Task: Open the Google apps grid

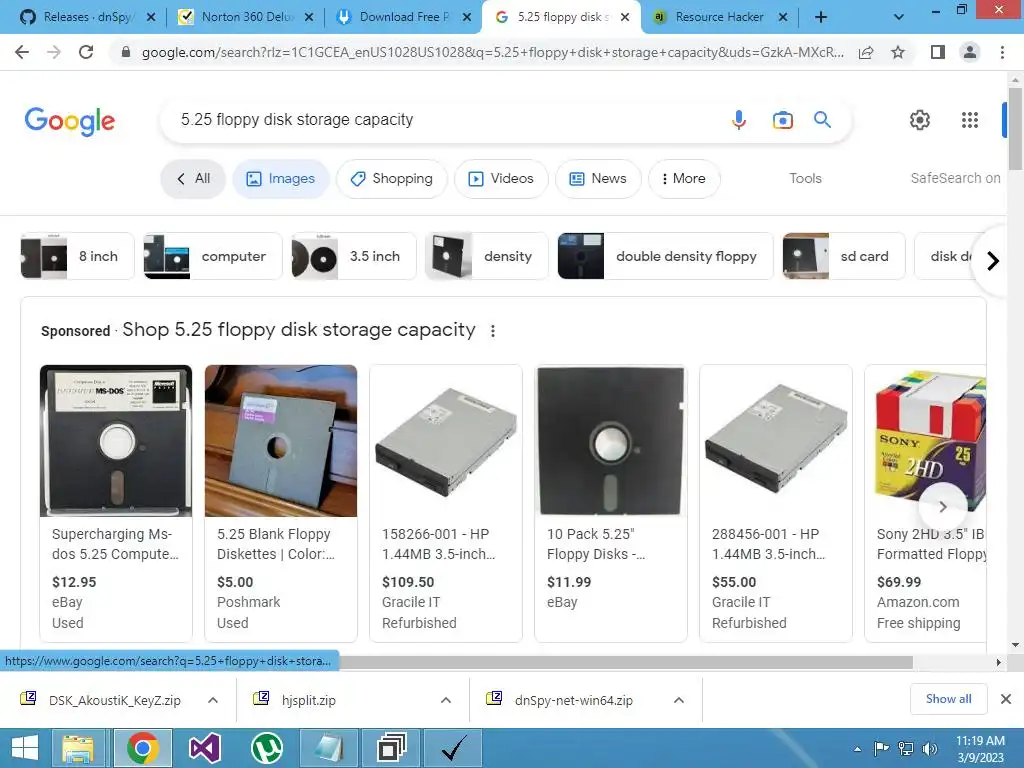Action: coord(970,120)
